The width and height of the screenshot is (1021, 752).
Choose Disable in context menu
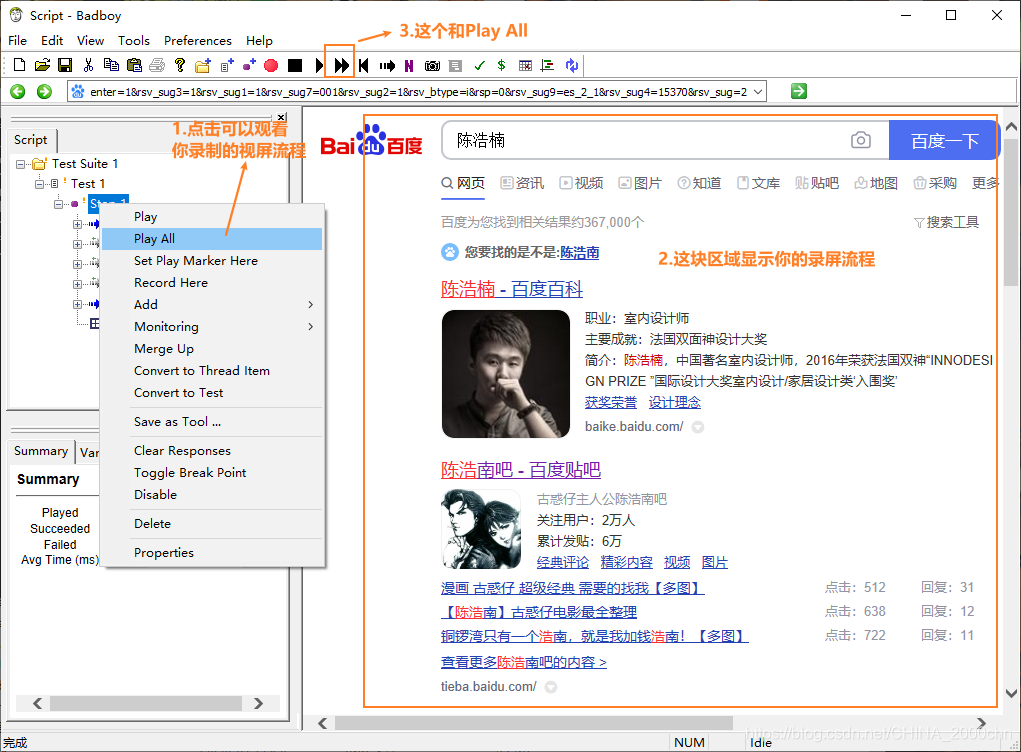tap(212, 495)
